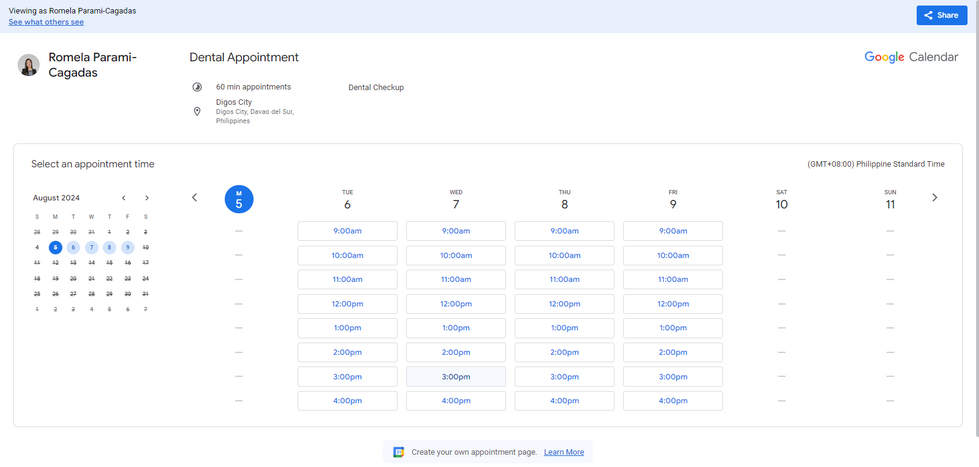The image size is (979, 467).
Task: Book Friday 11:00am slot
Action: pos(673,280)
